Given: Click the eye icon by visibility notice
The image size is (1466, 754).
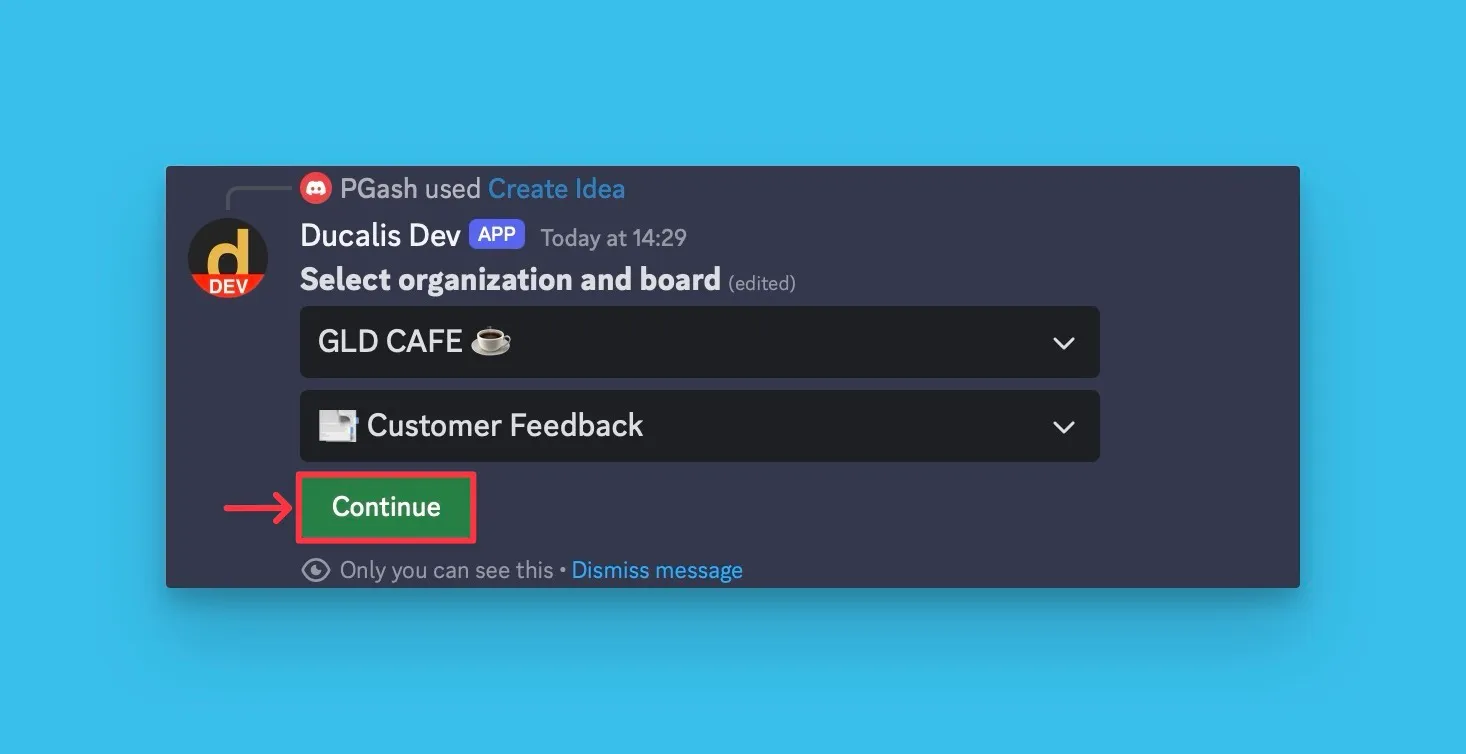Looking at the screenshot, I should (x=316, y=570).
